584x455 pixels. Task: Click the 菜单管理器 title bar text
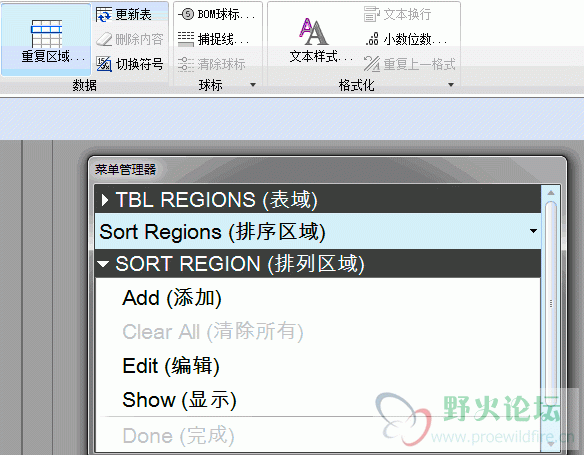[x=126, y=169]
